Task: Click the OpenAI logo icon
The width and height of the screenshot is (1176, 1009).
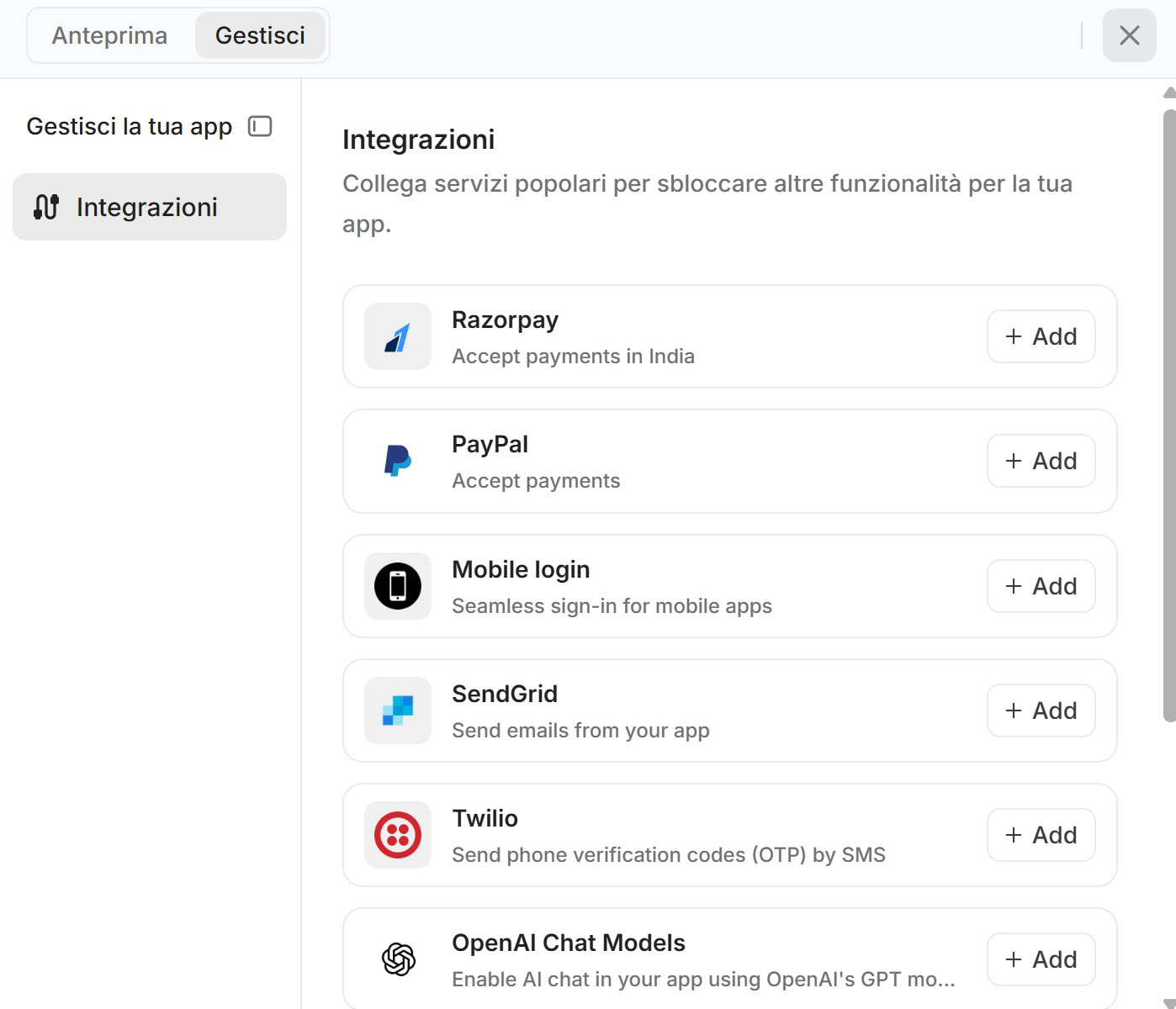Action: pos(397,959)
